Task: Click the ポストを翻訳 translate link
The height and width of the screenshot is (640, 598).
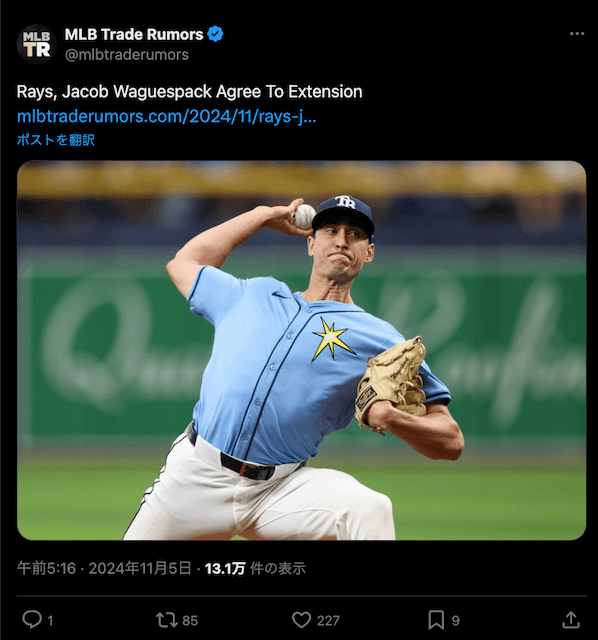Action: [x=56, y=140]
